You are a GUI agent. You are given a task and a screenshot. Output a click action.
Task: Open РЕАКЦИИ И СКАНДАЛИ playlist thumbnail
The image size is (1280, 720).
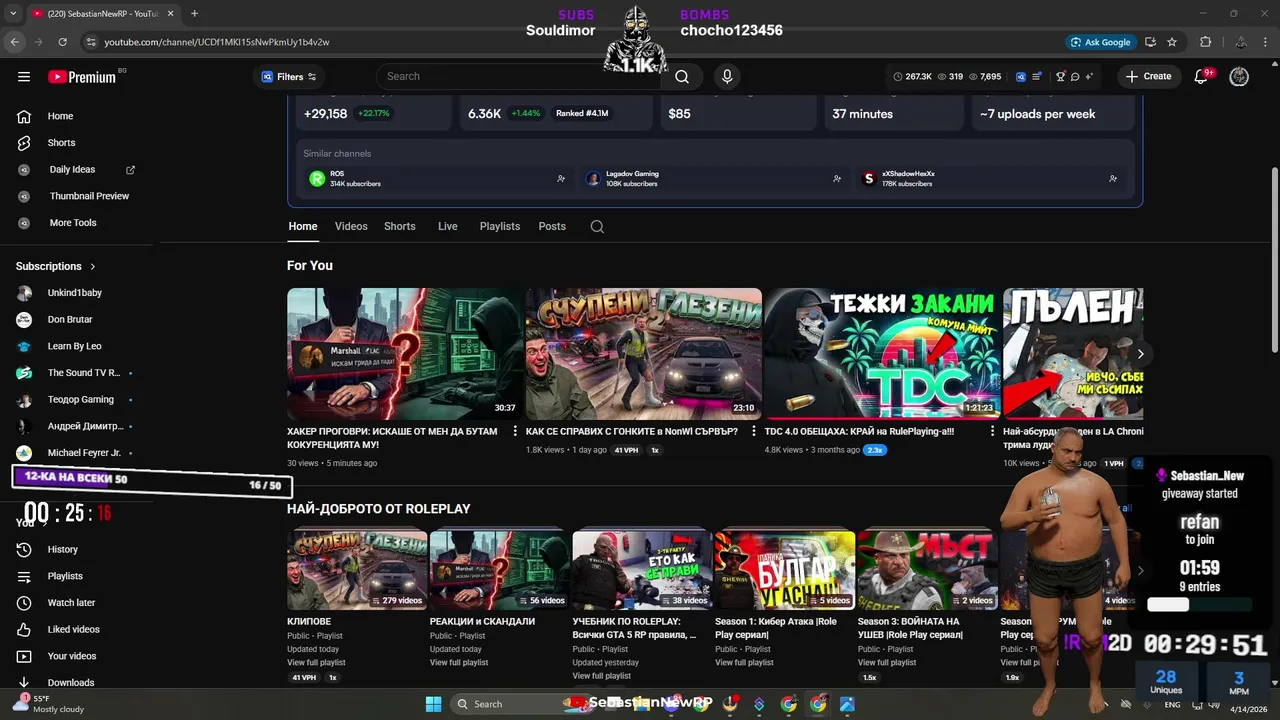click(x=499, y=570)
